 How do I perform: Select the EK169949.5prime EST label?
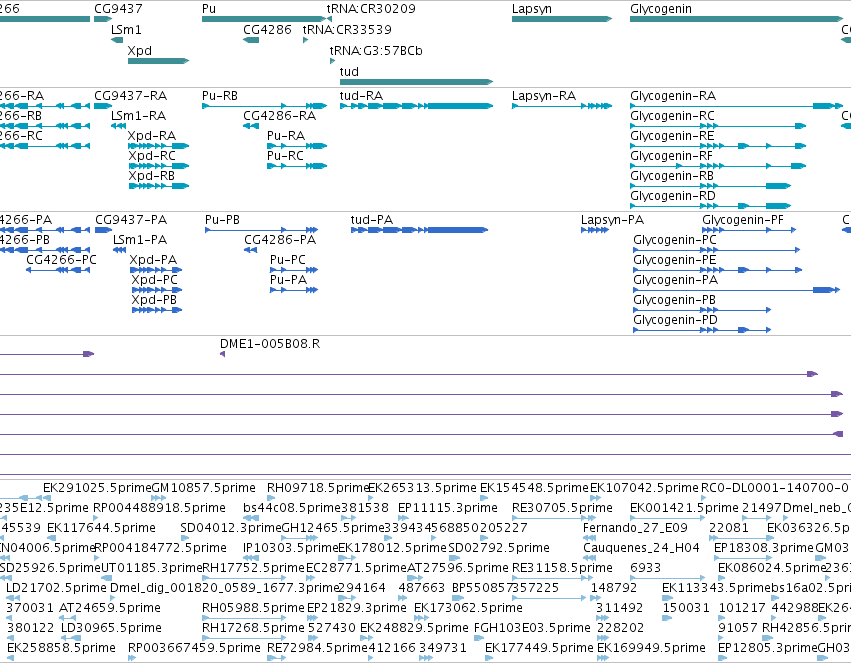pyautogui.click(x=651, y=648)
